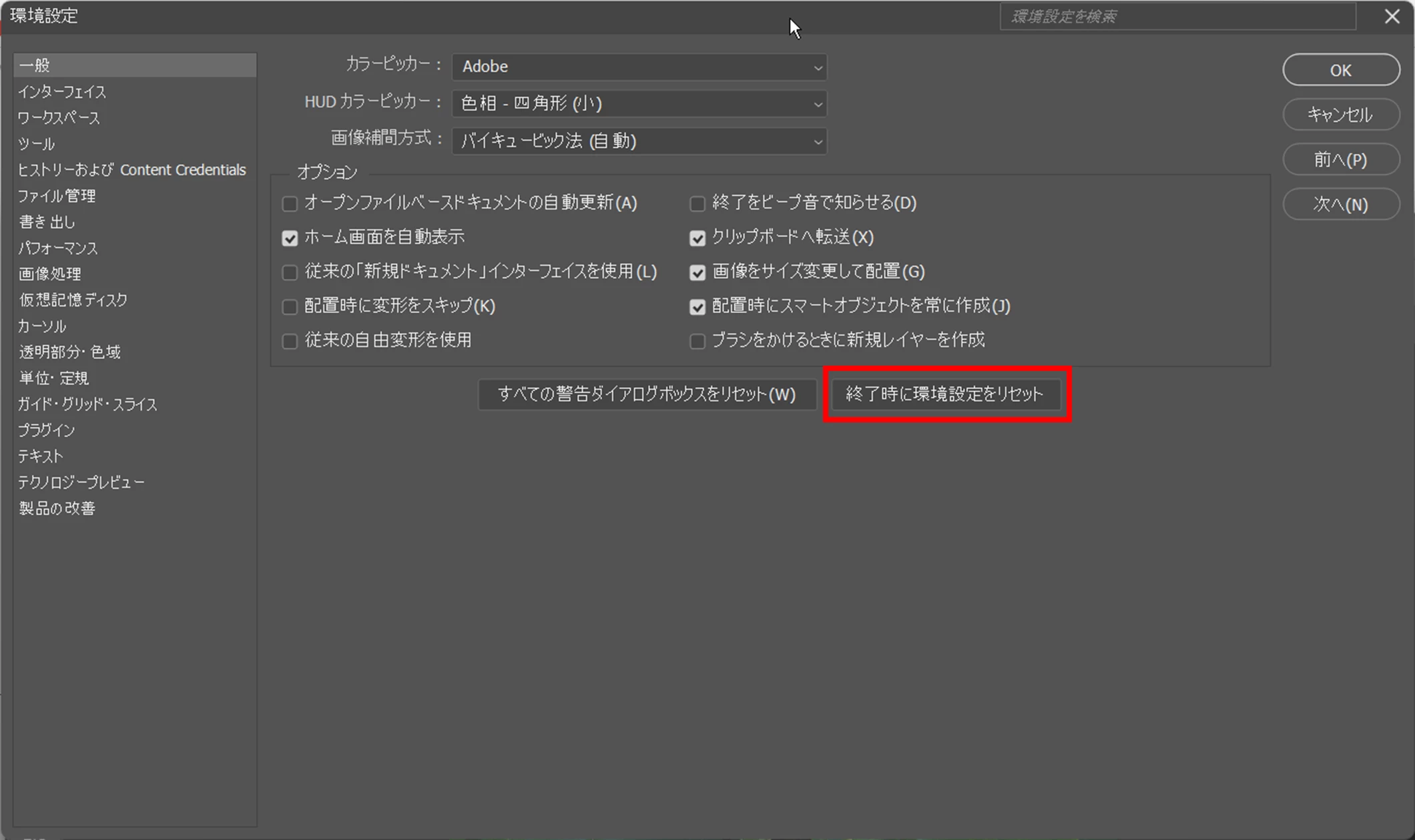Enable 従来の自由変形を使用 checkbox
Image resolution: width=1415 pixels, height=840 pixels.
(290, 341)
